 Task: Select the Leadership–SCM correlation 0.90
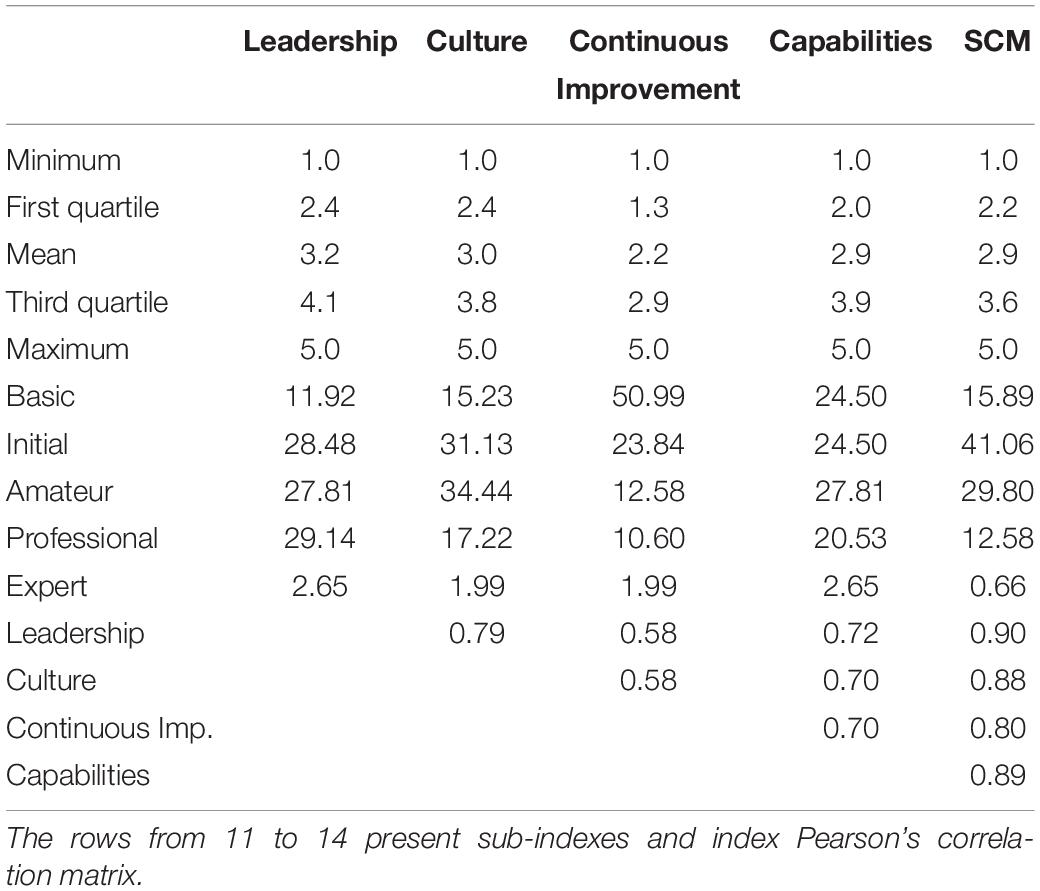coord(997,633)
